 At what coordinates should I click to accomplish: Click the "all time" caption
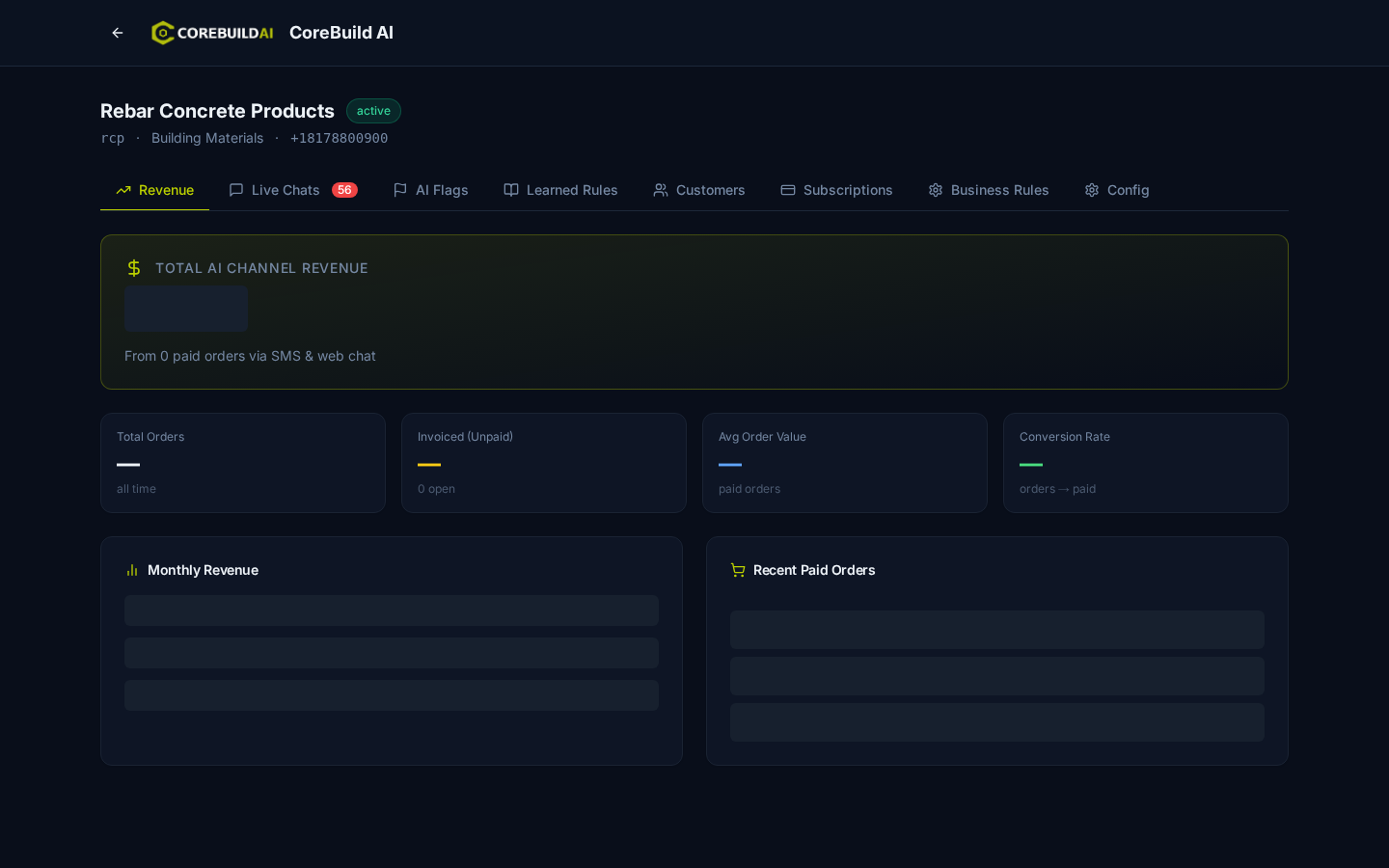point(136,489)
